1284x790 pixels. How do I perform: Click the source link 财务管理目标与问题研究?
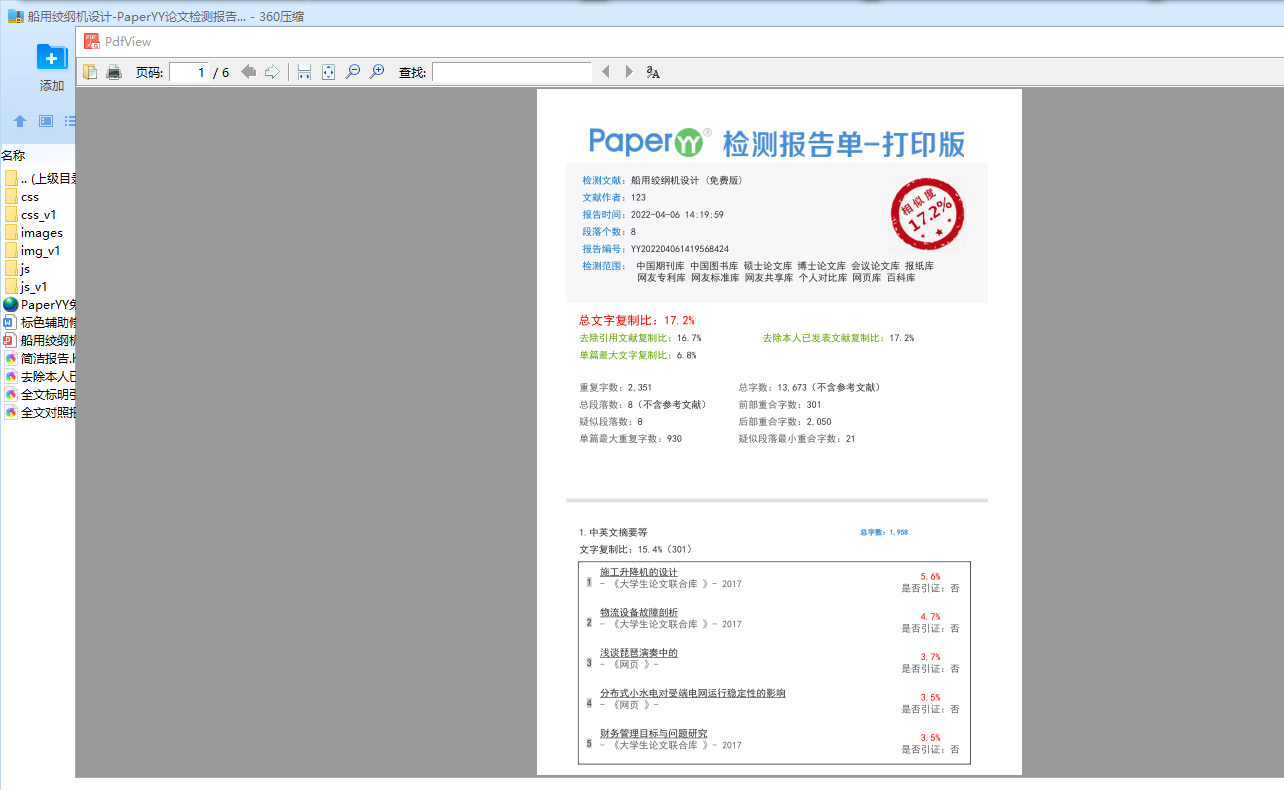pyautogui.click(x=654, y=733)
